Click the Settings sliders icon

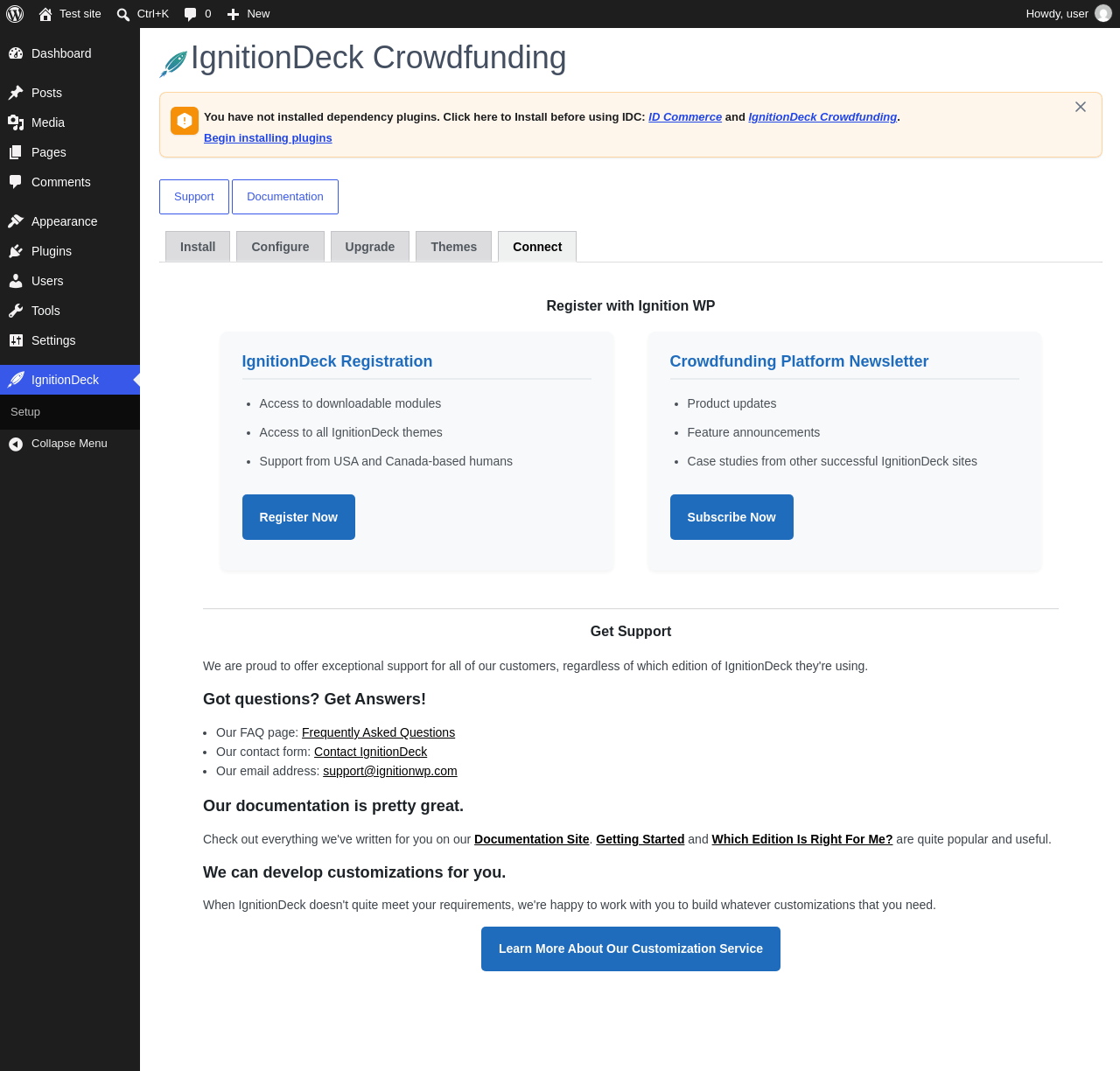16,340
